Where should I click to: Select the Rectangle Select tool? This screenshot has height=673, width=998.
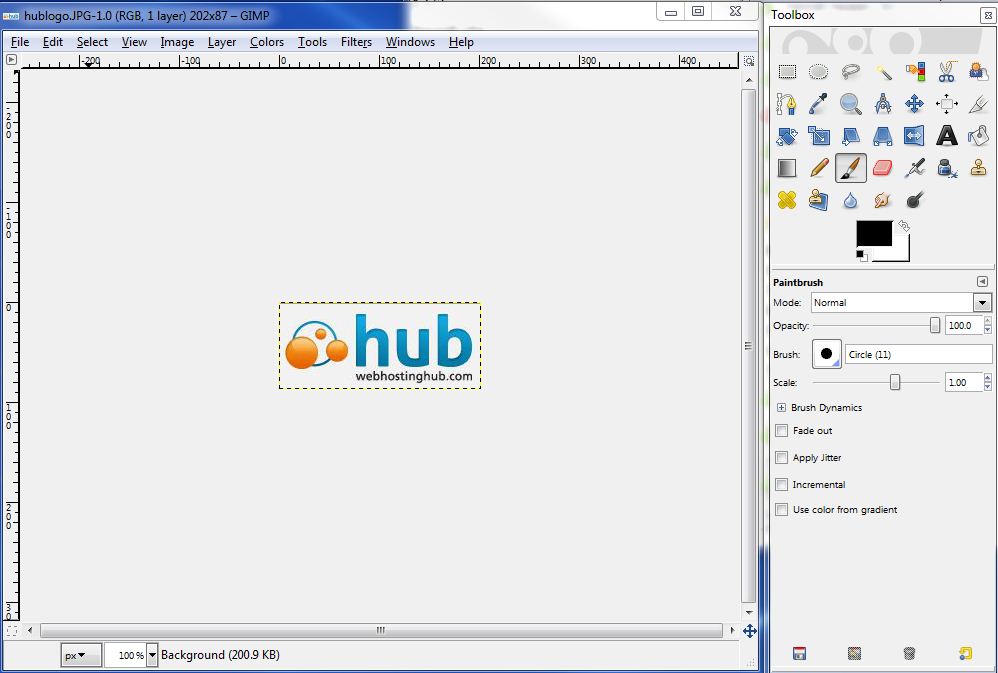[x=787, y=72]
